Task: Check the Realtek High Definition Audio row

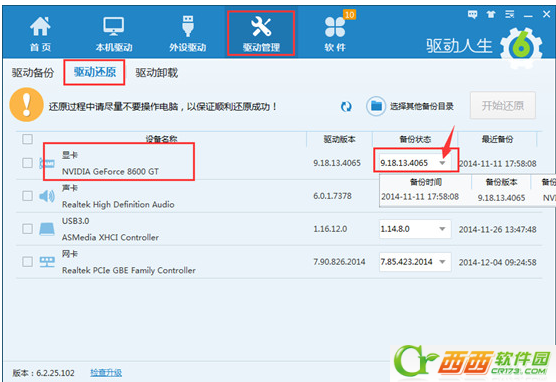Action: pos(27,196)
